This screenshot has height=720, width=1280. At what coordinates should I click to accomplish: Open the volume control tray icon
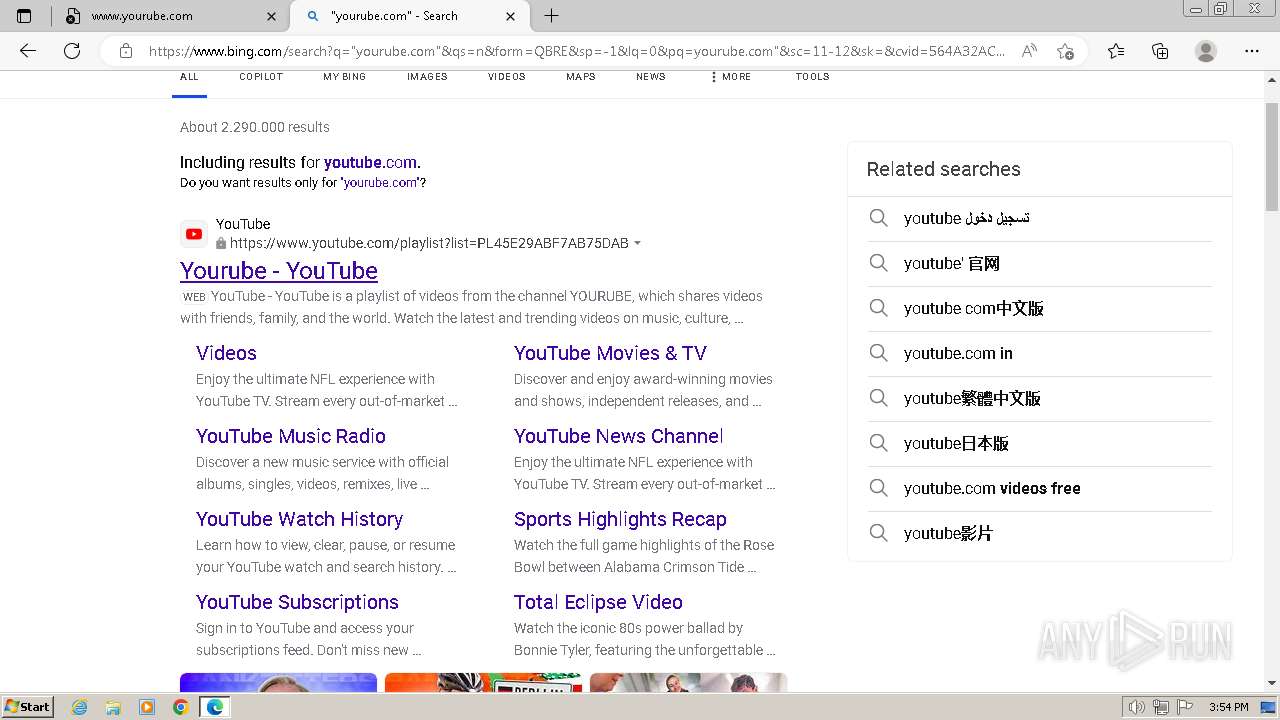(1137, 707)
